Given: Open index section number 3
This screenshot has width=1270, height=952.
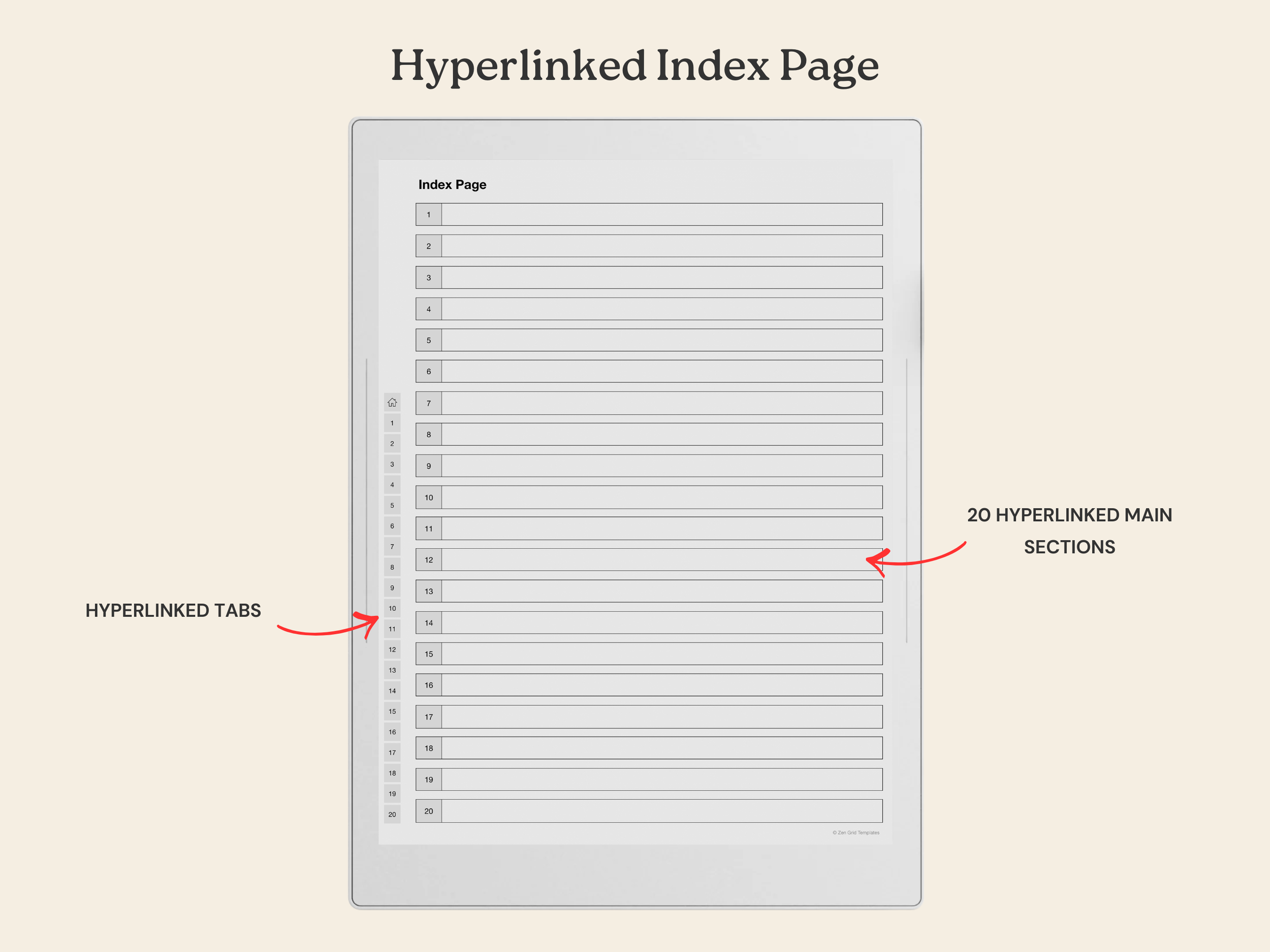Looking at the screenshot, I should tap(428, 278).
